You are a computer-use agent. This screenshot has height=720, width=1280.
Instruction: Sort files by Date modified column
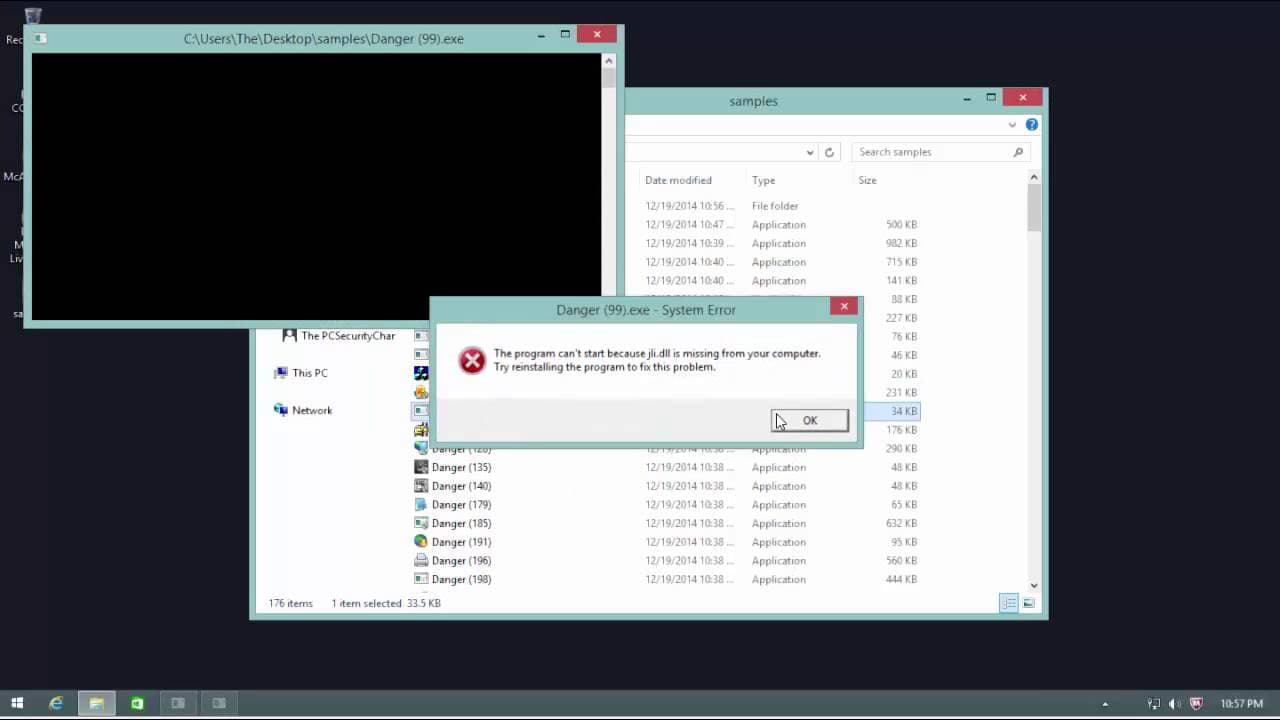tap(678, 180)
